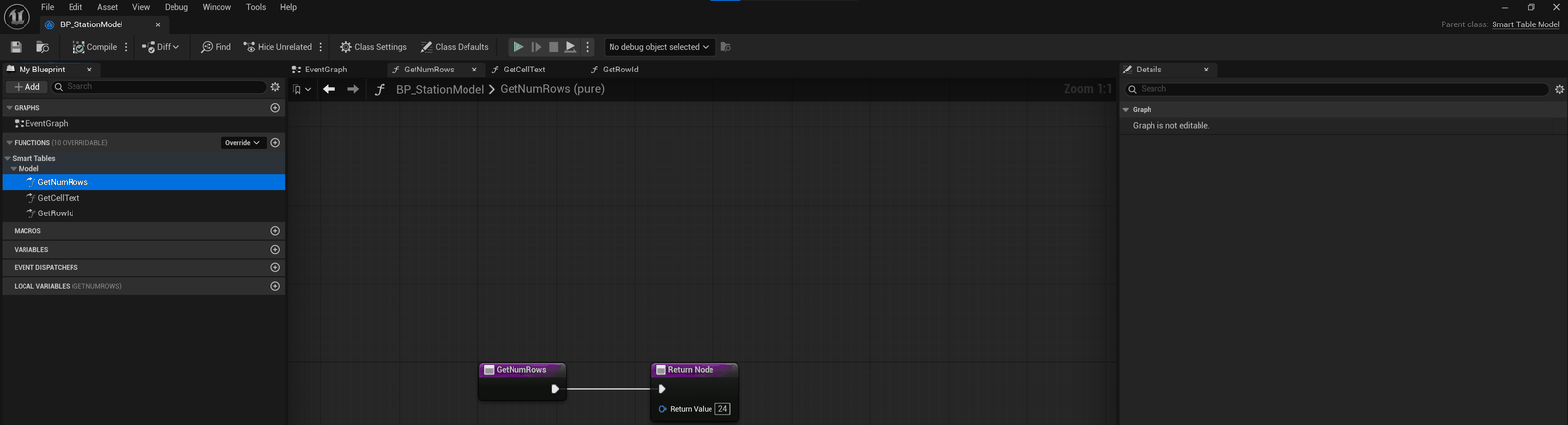The height and width of the screenshot is (425, 1568).
Task: Open the View menu
Action: [x=141, y=7]
